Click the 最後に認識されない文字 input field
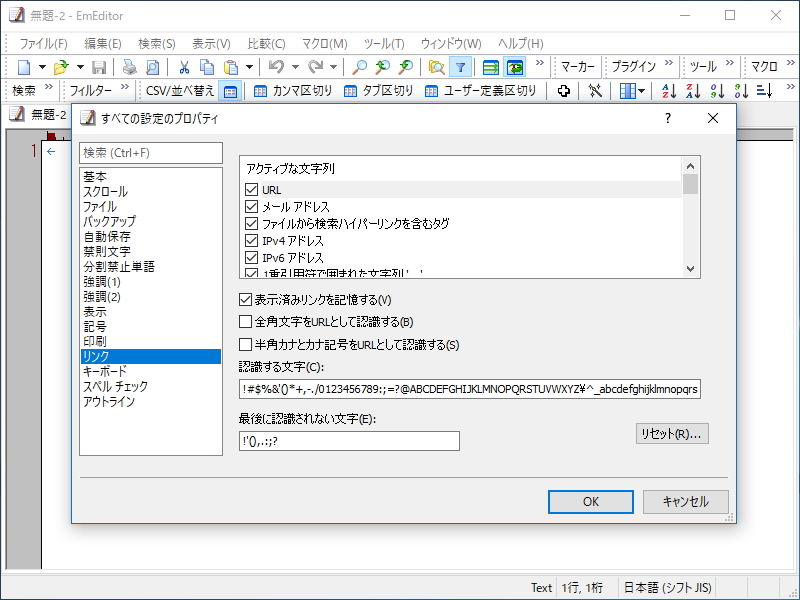The height and width of the screenshot is (600, 800). pos(349,441)
